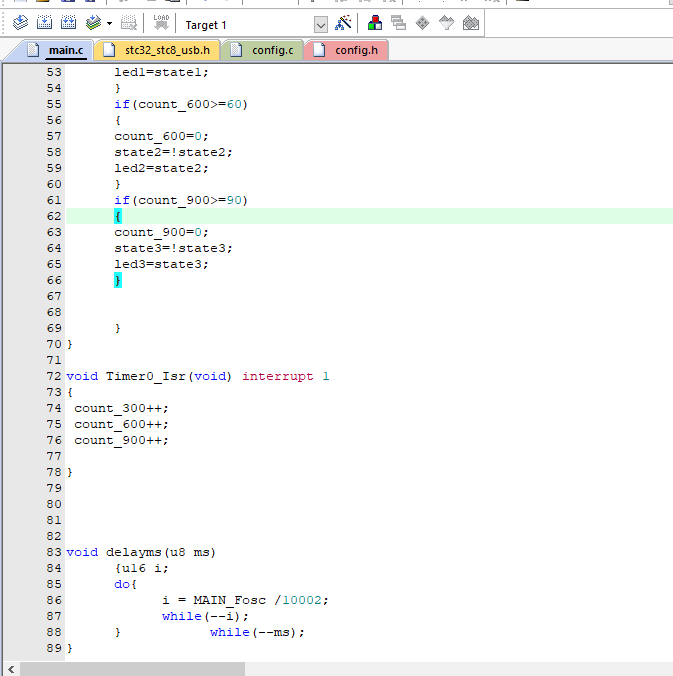Viewport: 673px width, 676px height.
Task: Open the config.h tab
Action: tap(347, 50)
